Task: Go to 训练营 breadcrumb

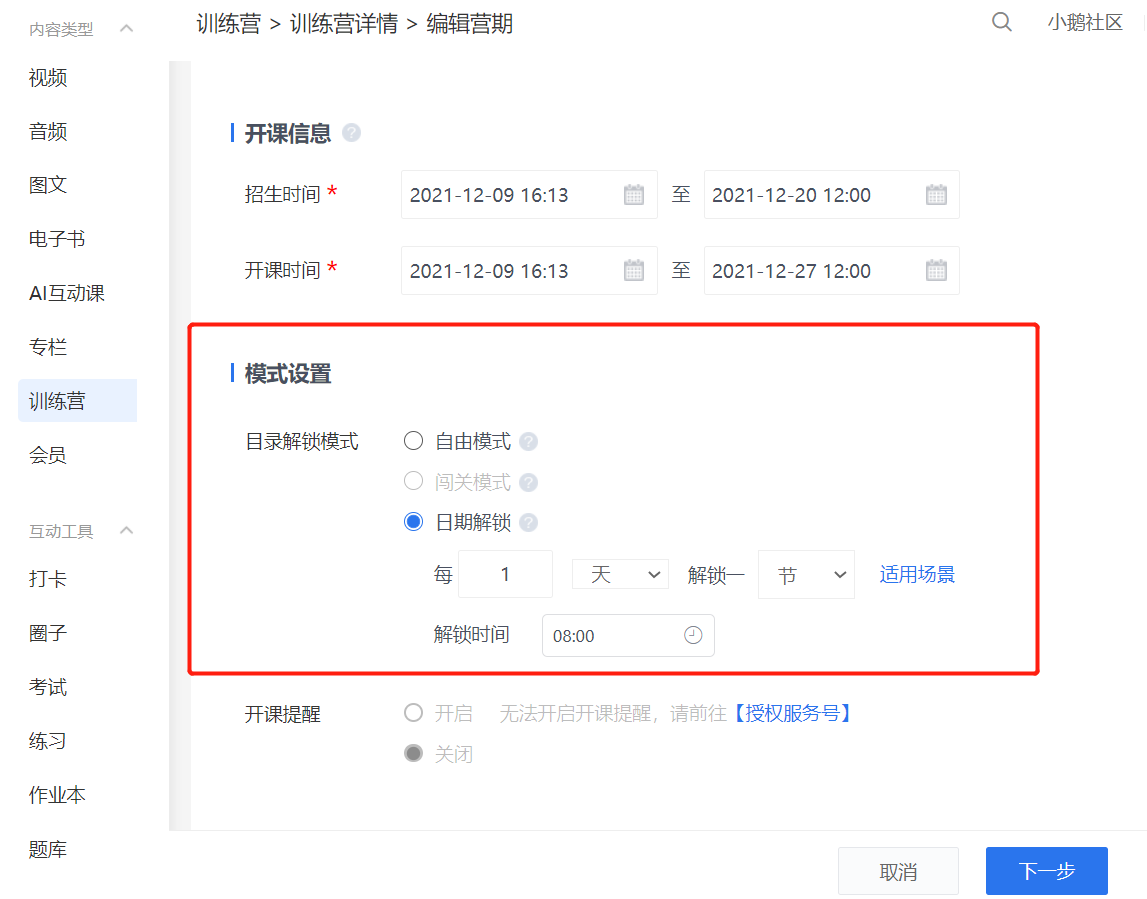Action: 229,24
